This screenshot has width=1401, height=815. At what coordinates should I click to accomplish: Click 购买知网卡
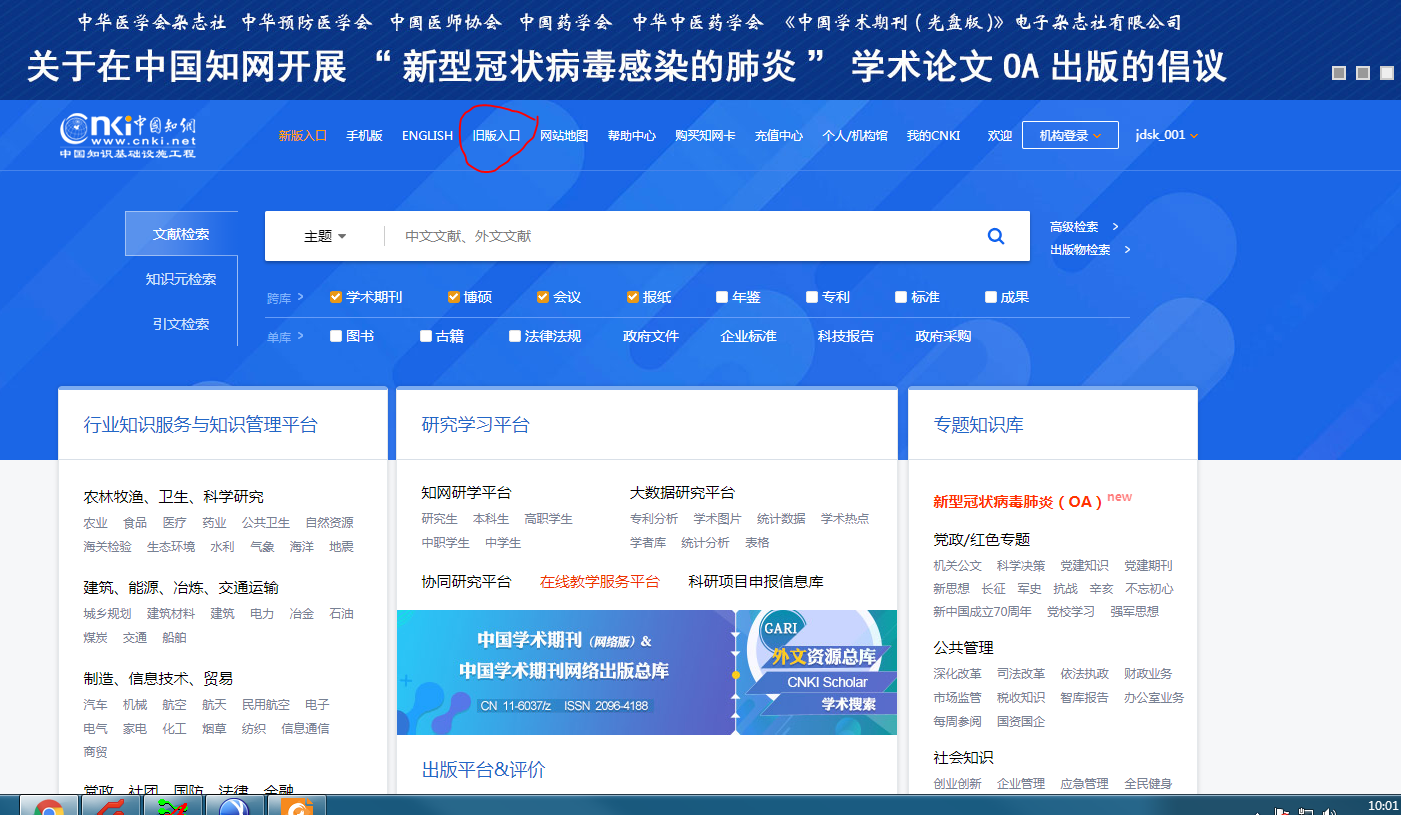point(705,135)
